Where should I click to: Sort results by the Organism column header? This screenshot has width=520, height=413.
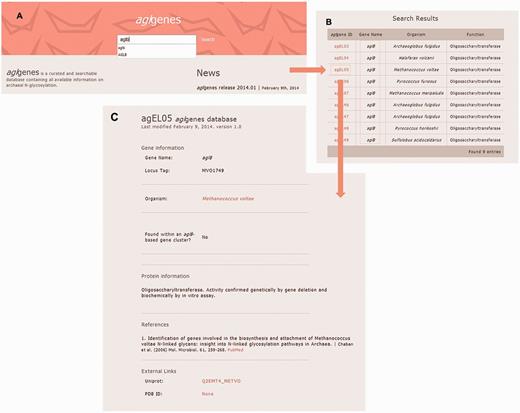[416, 34]
